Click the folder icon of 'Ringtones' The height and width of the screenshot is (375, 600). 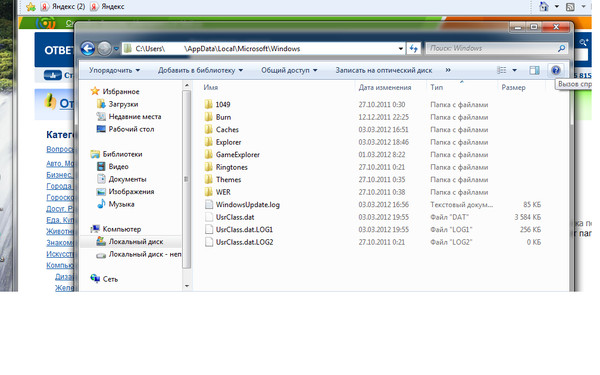[x=209, y=167]
